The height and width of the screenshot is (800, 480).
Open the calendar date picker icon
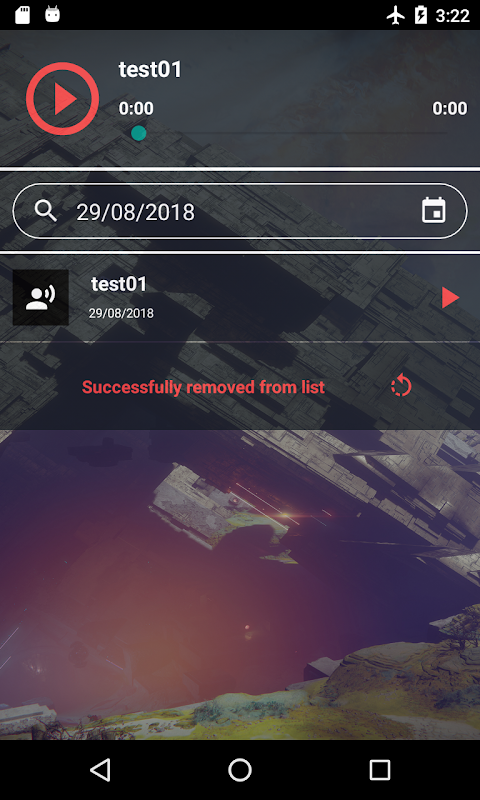click(434, 210)
